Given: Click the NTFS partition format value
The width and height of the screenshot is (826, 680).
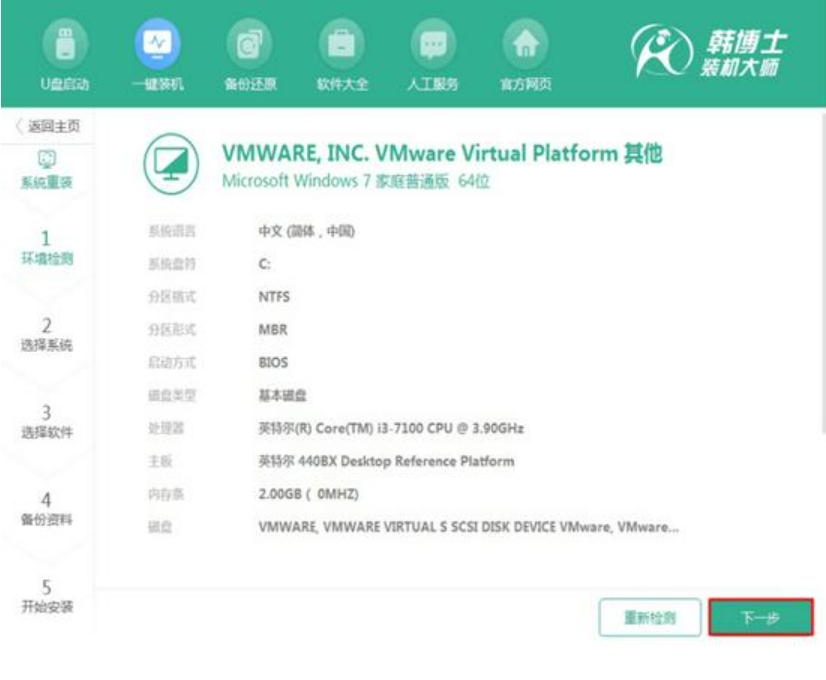Looking at the screenshot, I should point(274,297).
